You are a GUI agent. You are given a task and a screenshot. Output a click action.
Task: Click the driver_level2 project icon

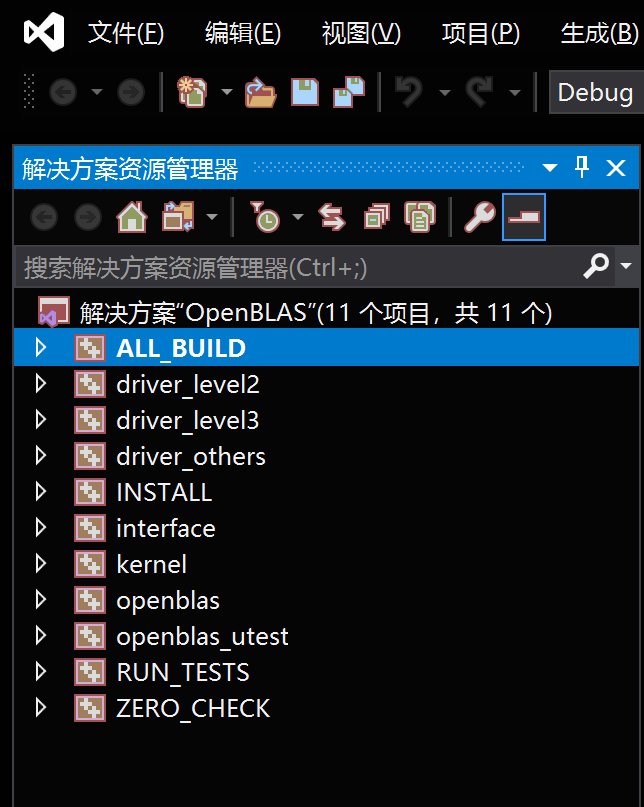(90, 384)
